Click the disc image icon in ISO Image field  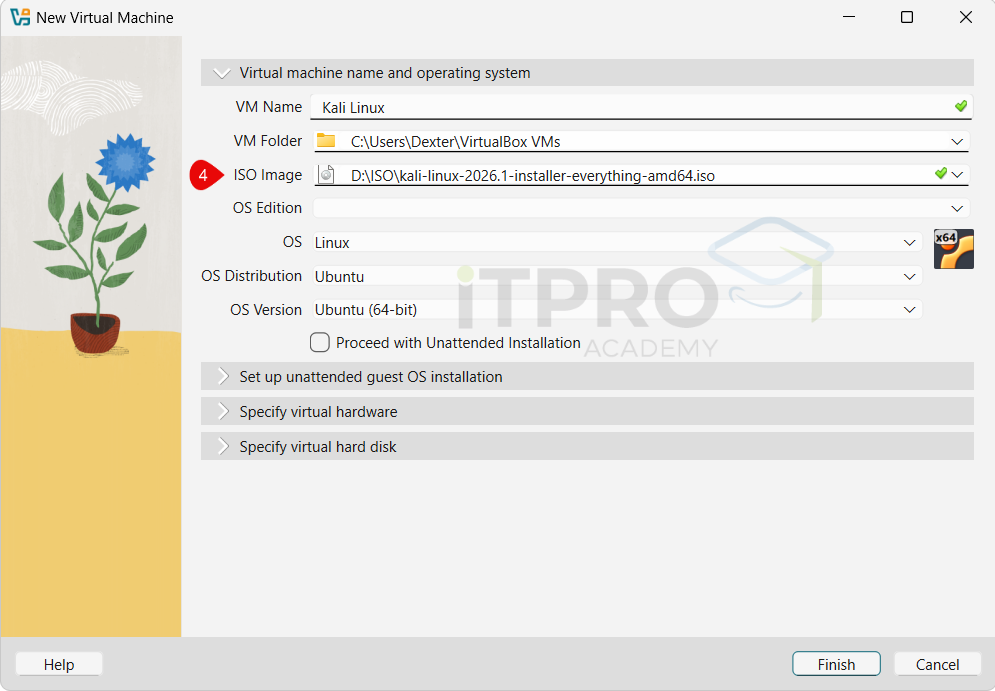click(x=326, y=174)
